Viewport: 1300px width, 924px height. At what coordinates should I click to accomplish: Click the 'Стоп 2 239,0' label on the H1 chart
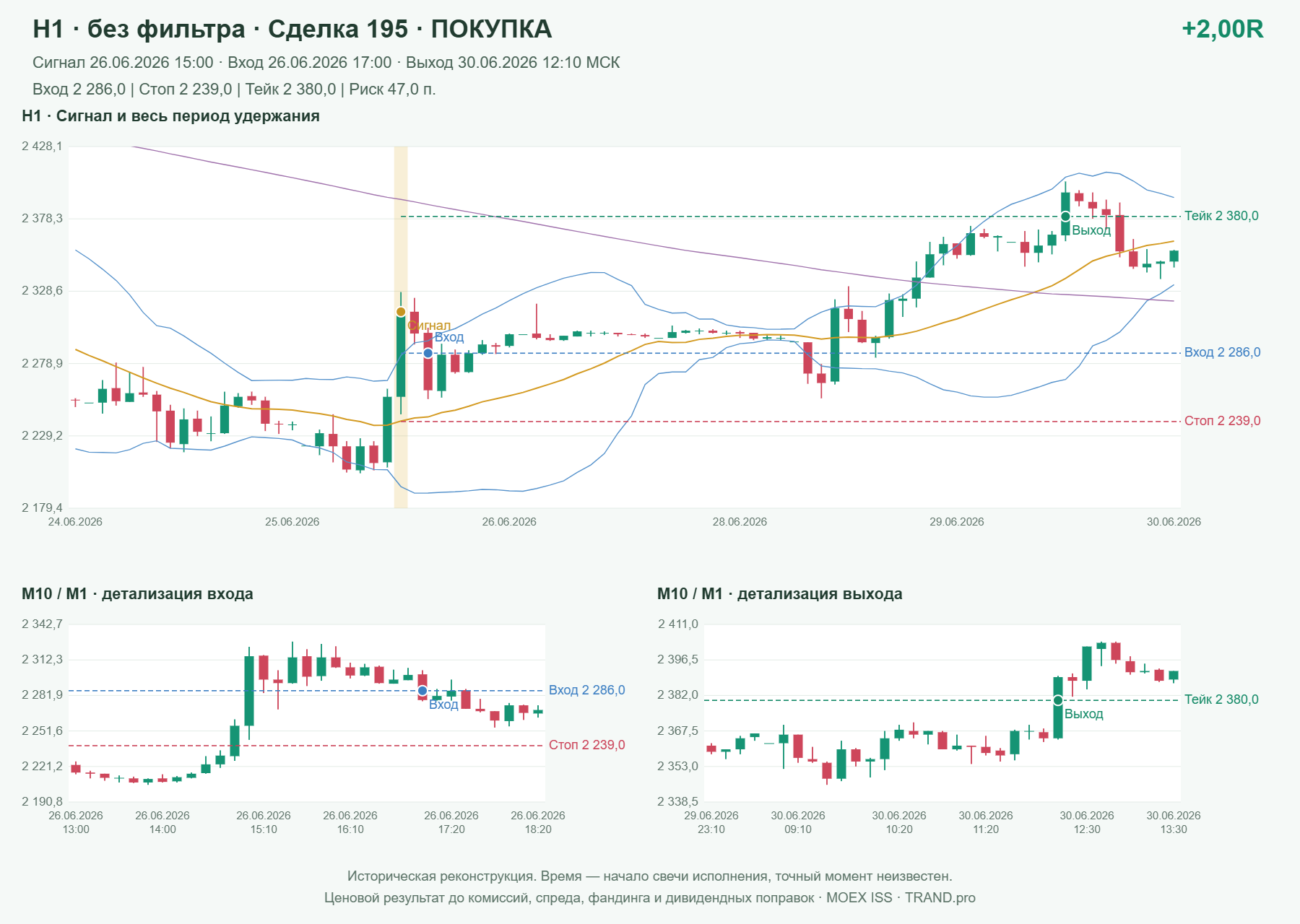tap(1222, 421)
